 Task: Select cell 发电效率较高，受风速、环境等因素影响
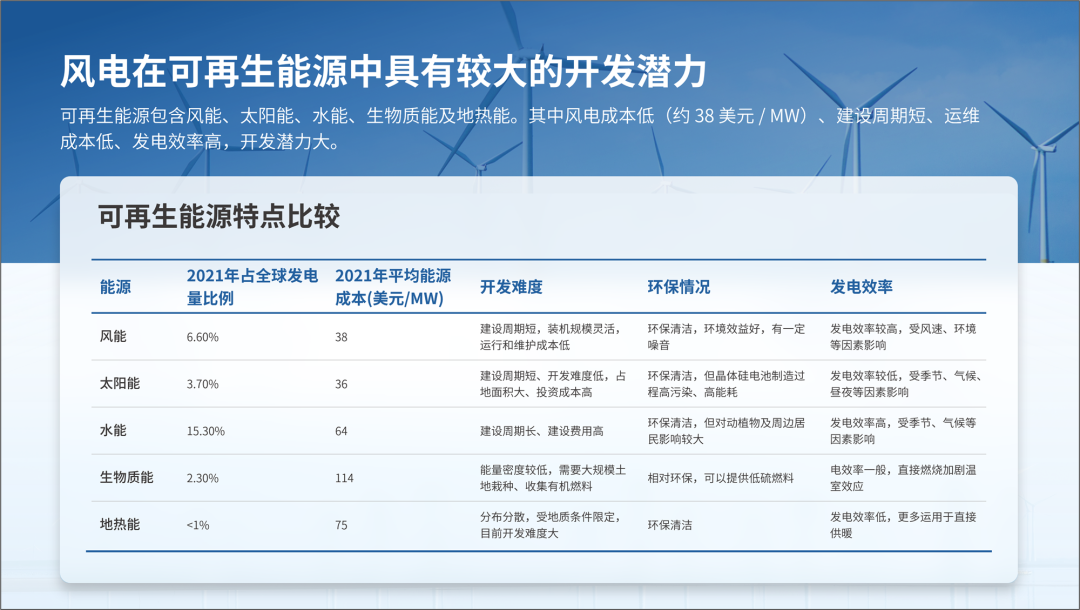[903, 337]
